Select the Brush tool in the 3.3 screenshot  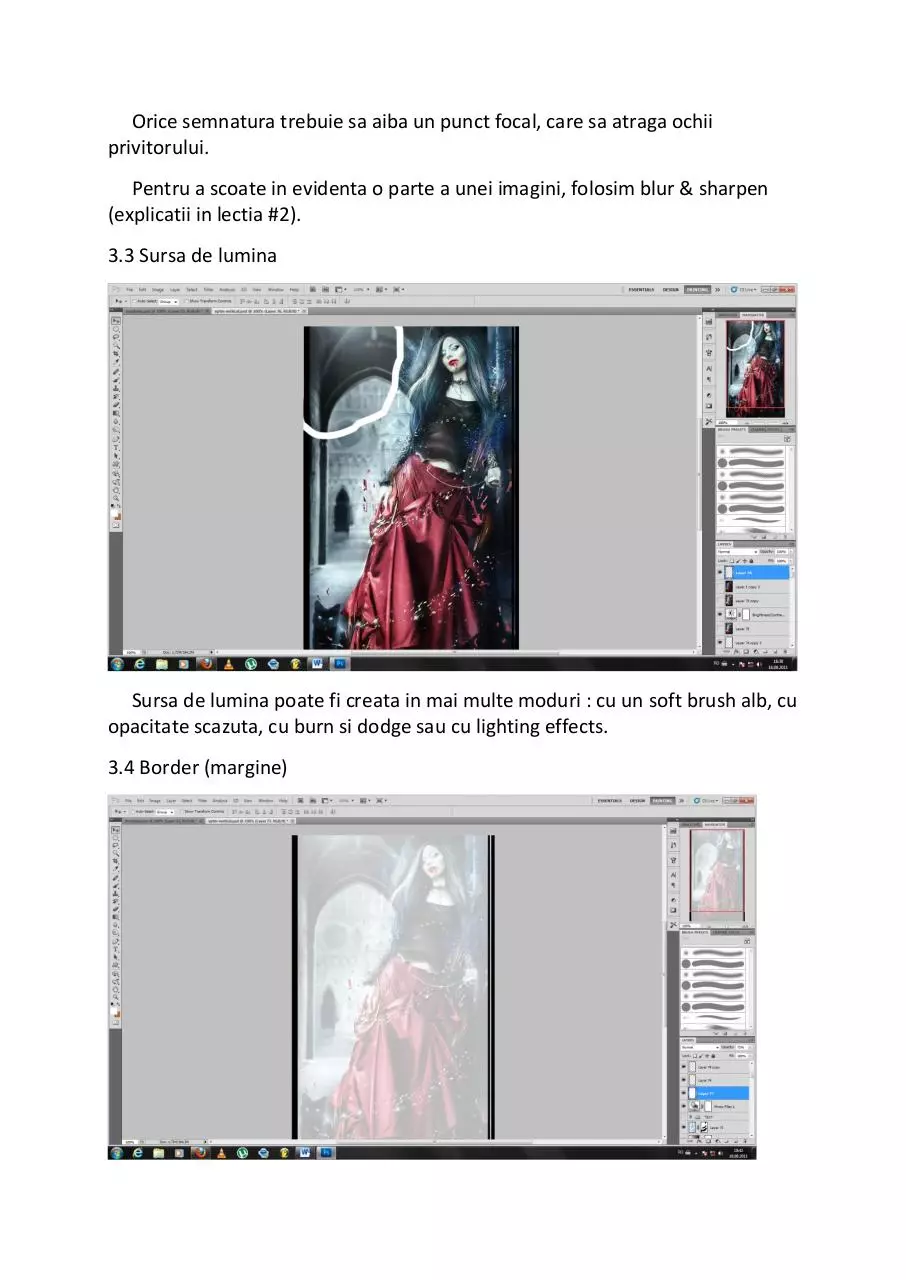(116, 379)
